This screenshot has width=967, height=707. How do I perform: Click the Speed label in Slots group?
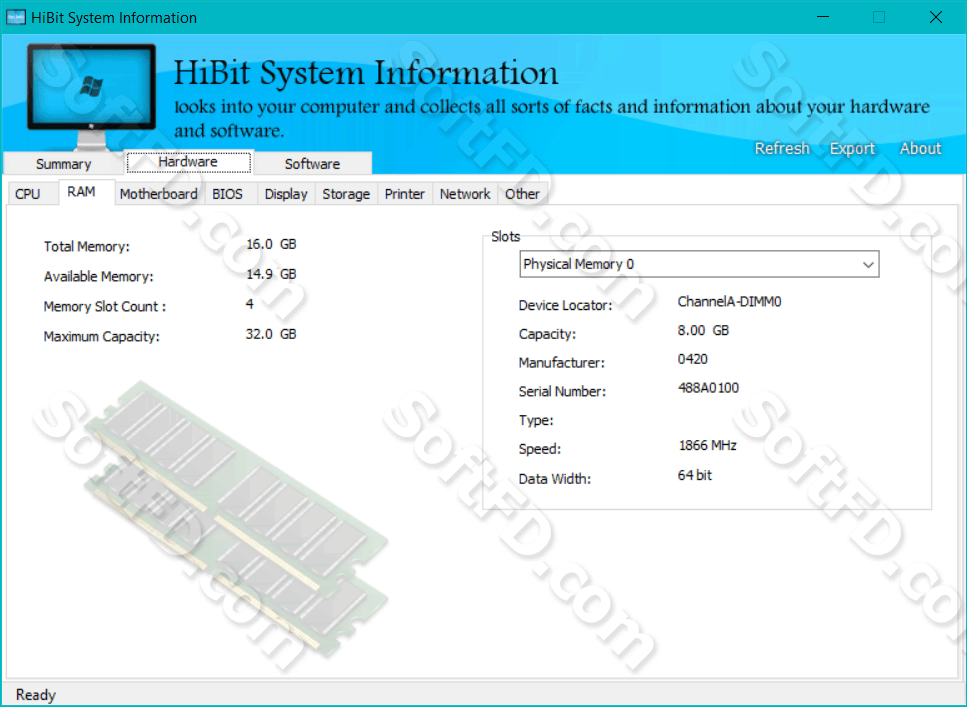coord(540,449)
